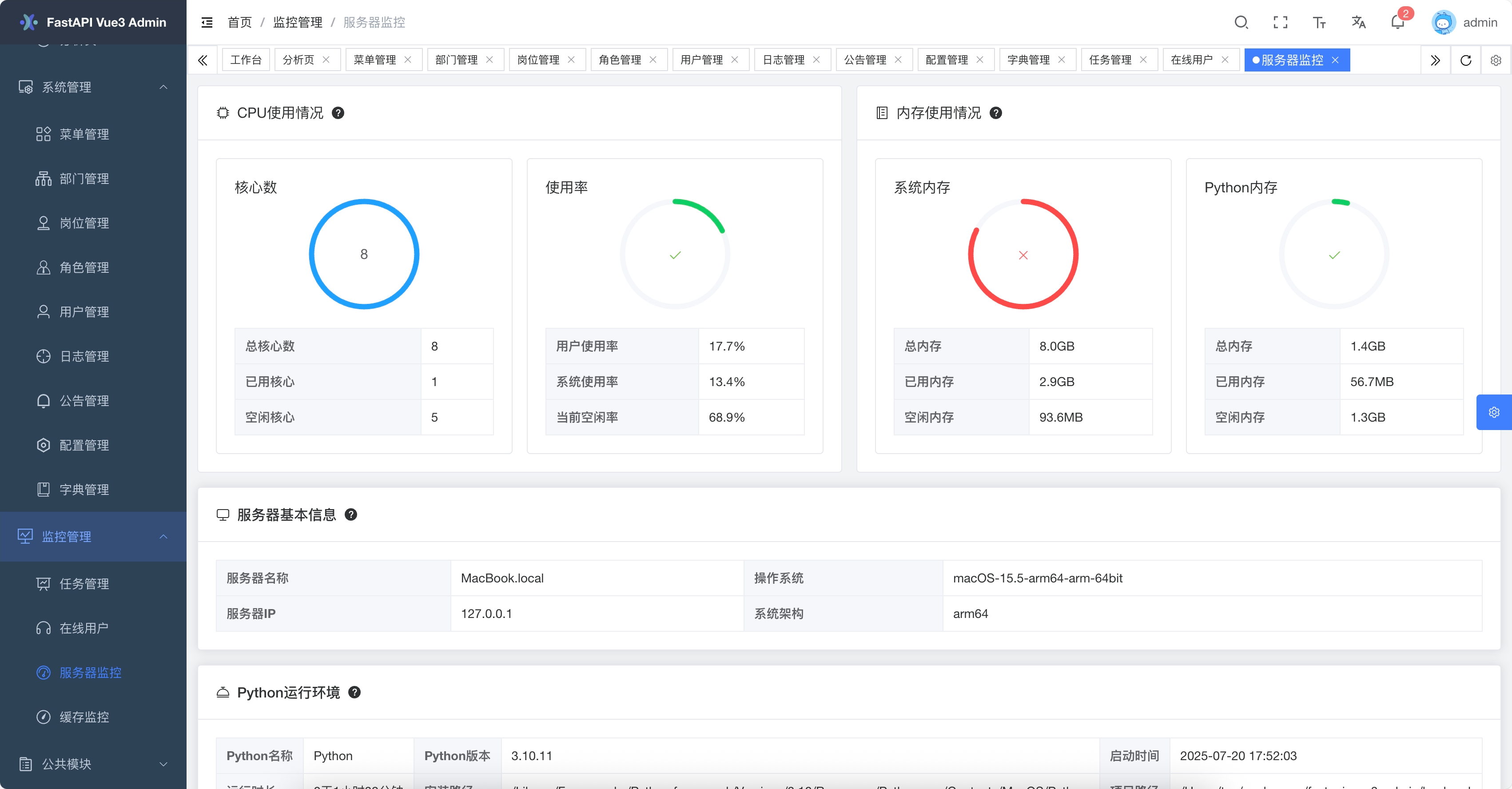Open notifications bell with 2 badge
Image resolution: width=1512 pixels, height=789 pixels.
[1398, 22]
